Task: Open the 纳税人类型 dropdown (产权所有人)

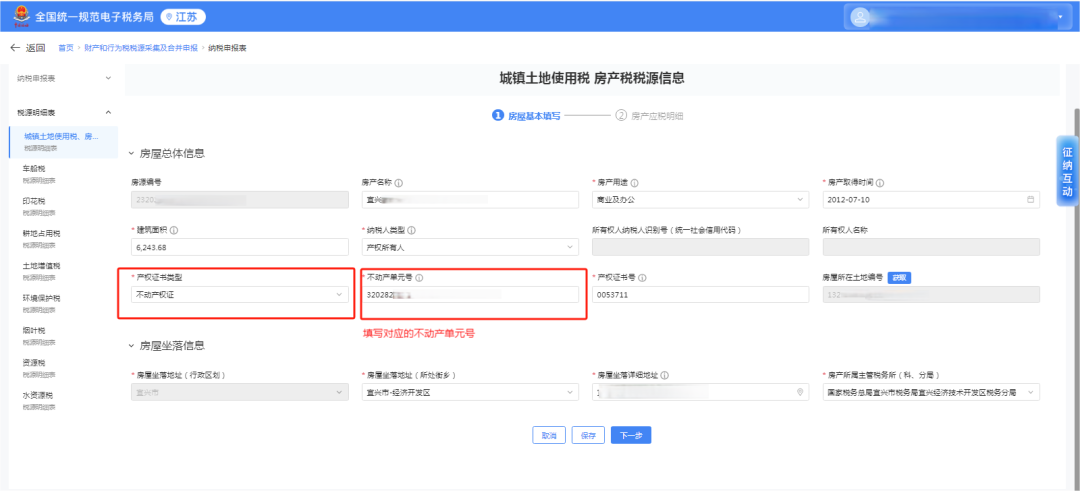Action: [470, 247]
